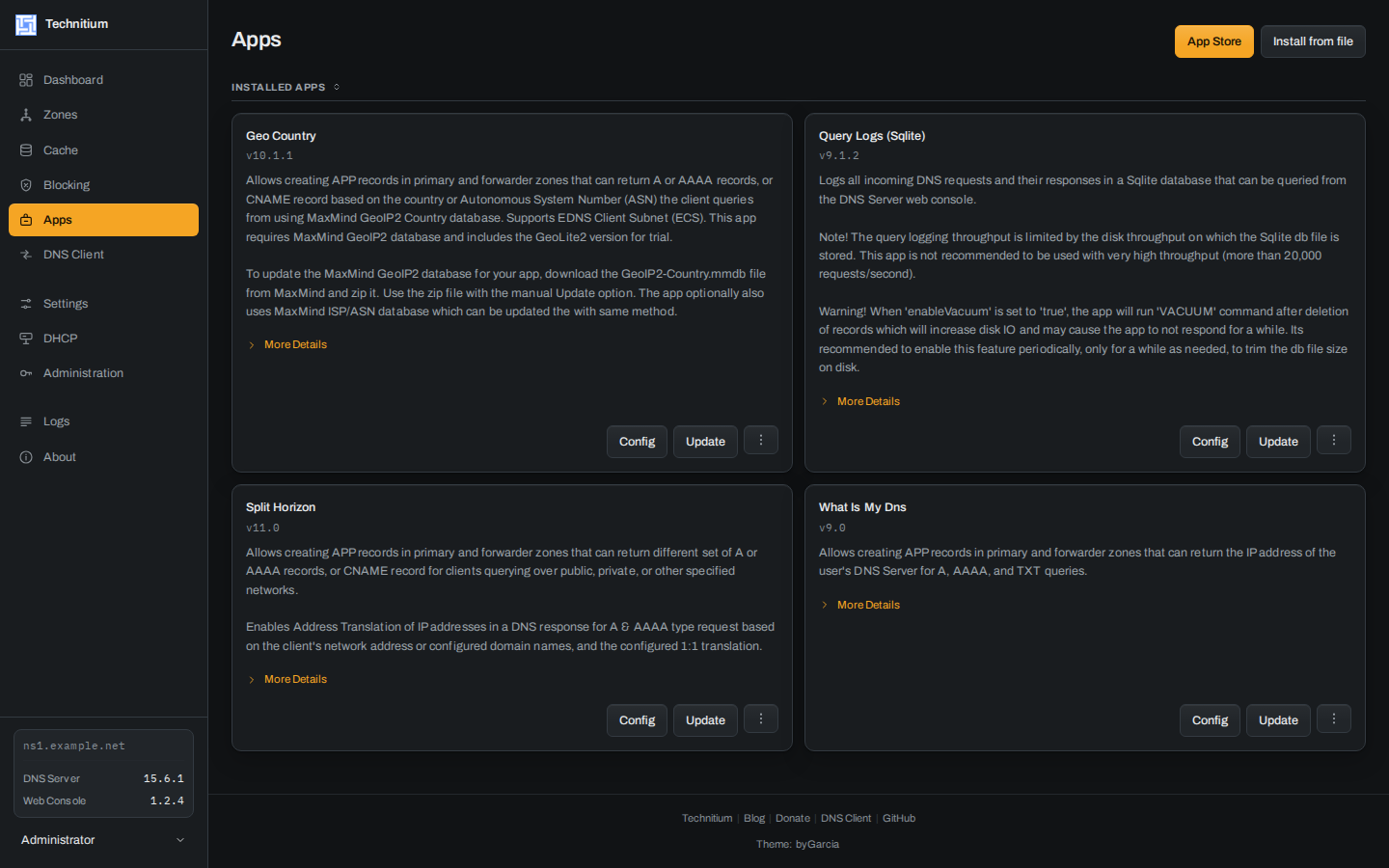1389x868 pixels.
Task: Expand More Details for Query Logs (Sqlite)
Action: [x=860, y=401]
